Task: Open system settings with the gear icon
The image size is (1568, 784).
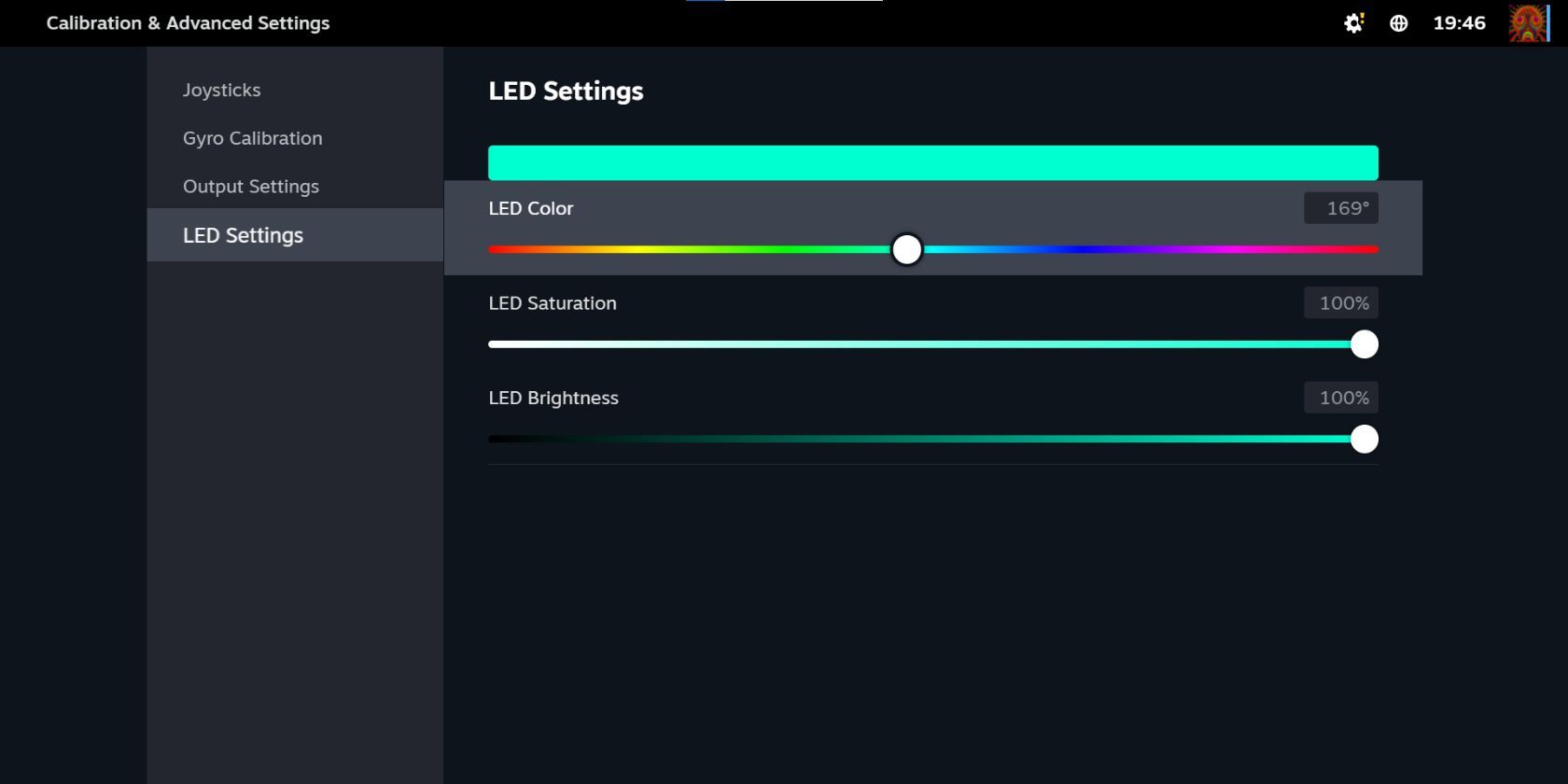Action: (x=1351, y=23)
